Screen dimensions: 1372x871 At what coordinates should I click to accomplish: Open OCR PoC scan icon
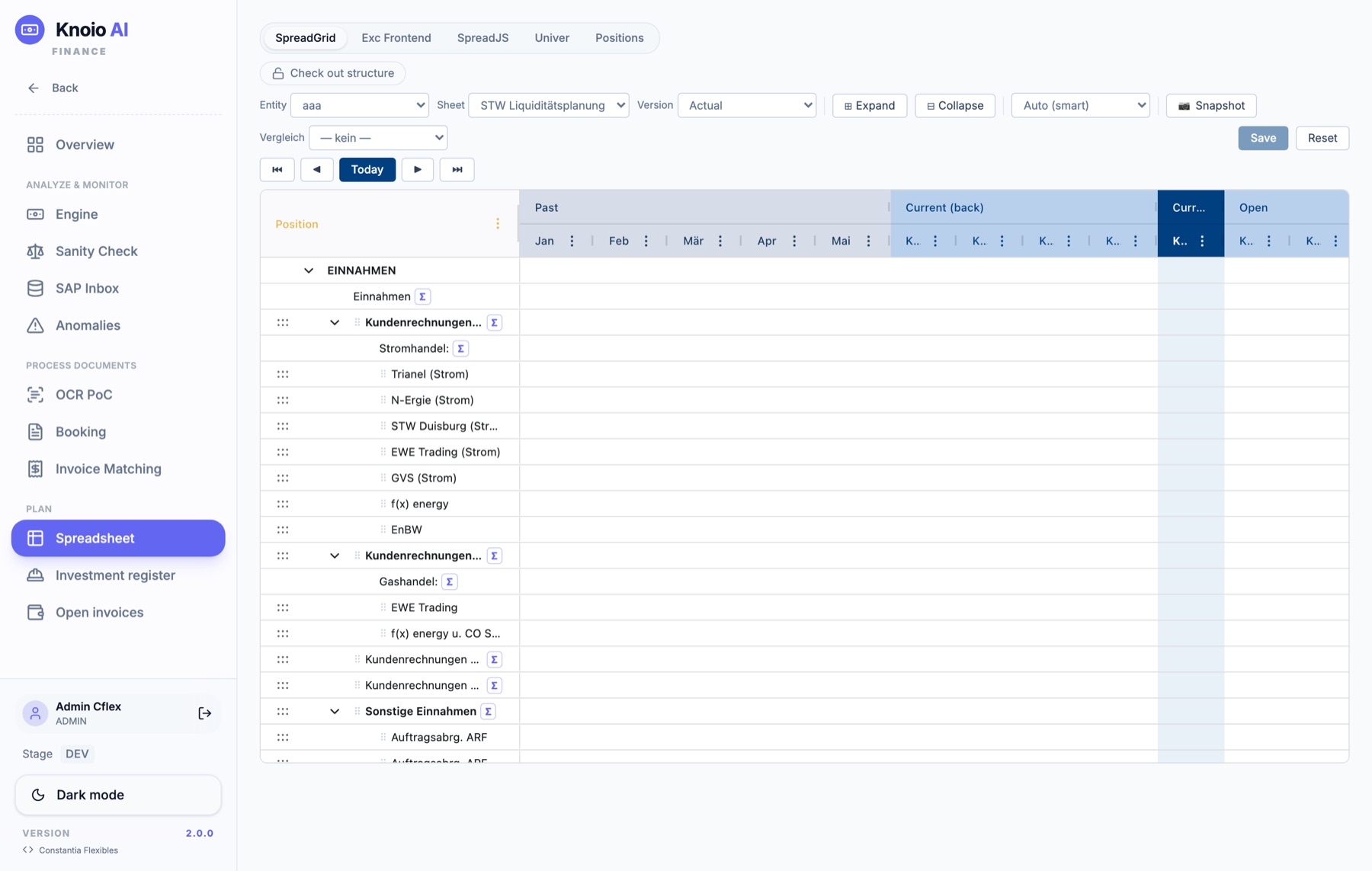pos(35,395)
